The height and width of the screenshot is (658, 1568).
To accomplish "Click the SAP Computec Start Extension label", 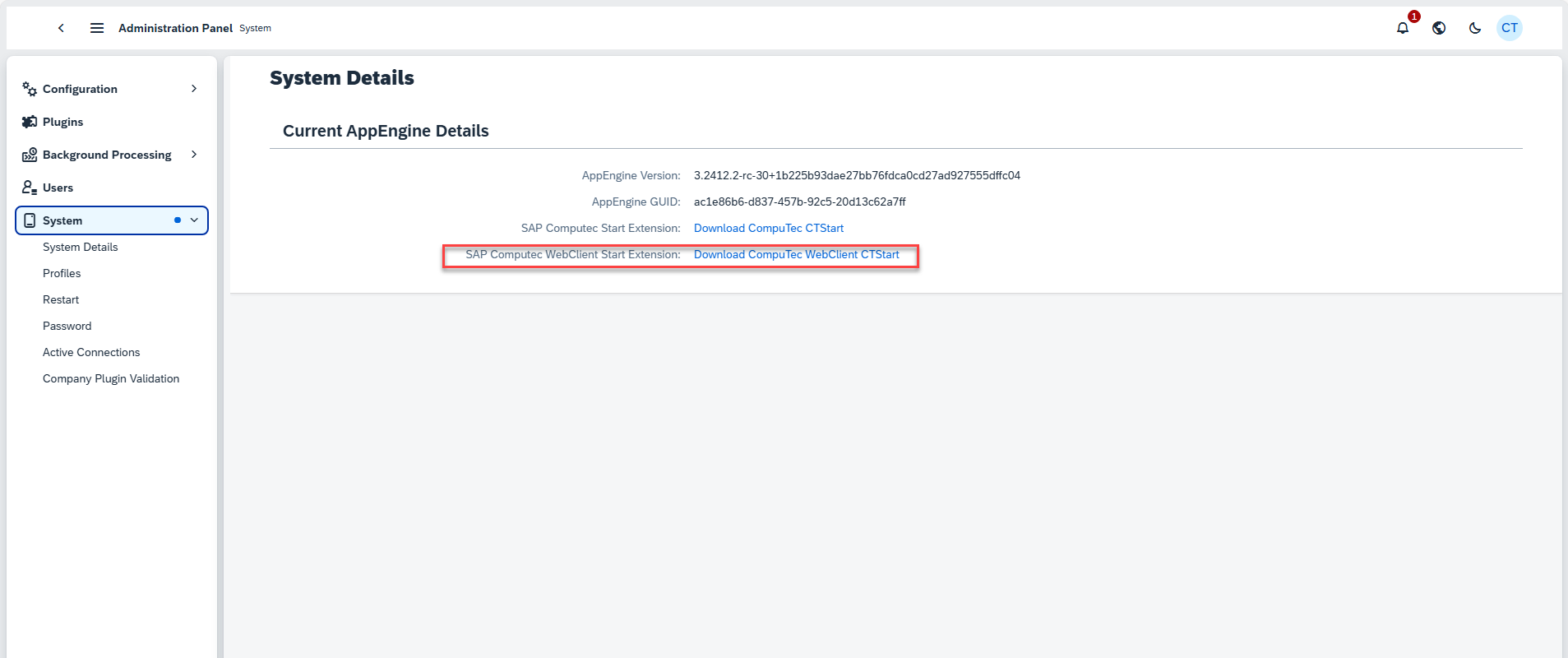I will [601, 228].
